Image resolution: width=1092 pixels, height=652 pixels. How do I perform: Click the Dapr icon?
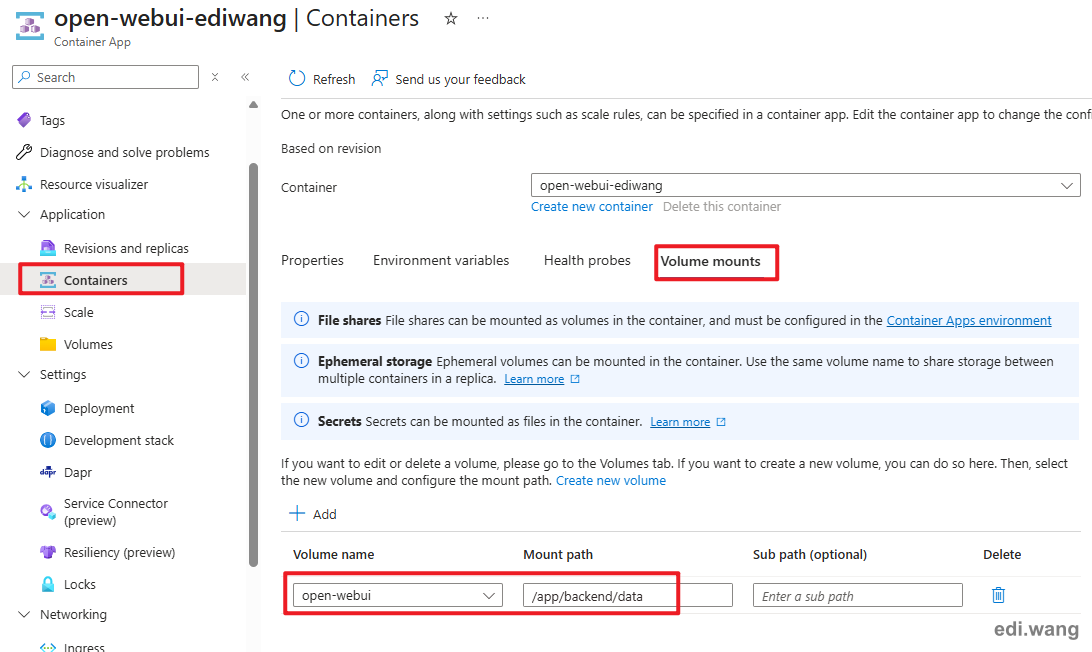(x=48, y=472)
